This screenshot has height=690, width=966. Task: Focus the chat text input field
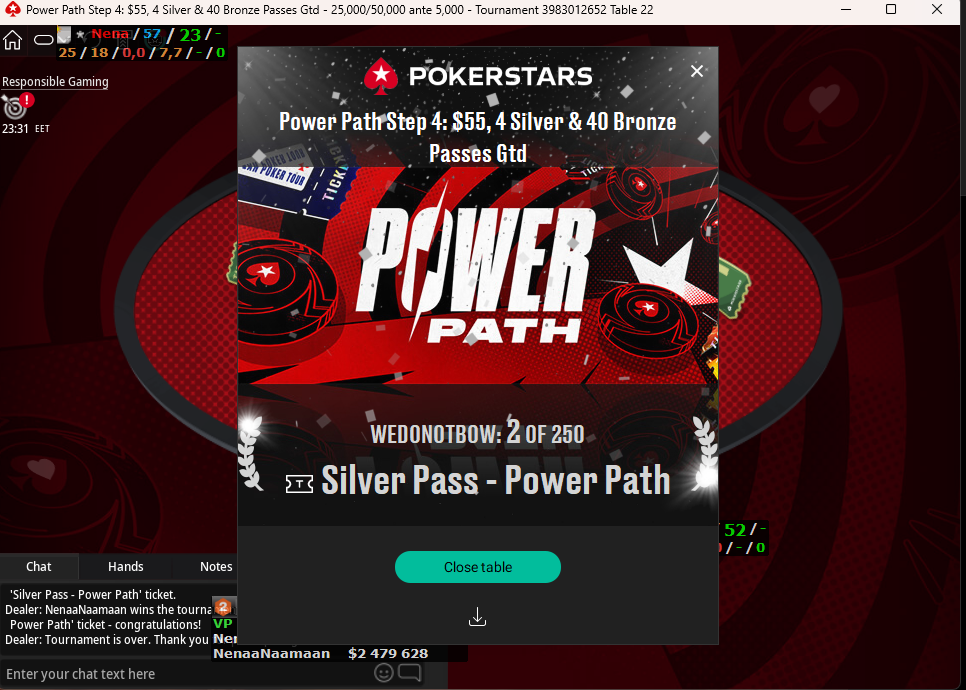(x=185, y=674)
